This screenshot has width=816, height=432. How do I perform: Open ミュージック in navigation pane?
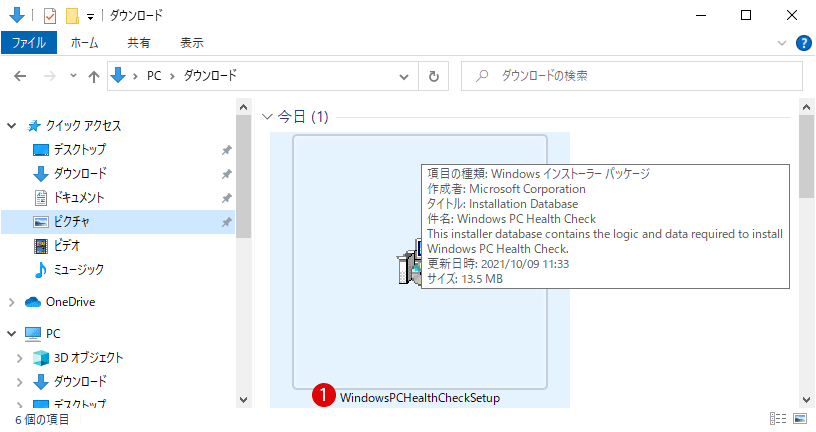pyautogui.click(x=79, y=269)
